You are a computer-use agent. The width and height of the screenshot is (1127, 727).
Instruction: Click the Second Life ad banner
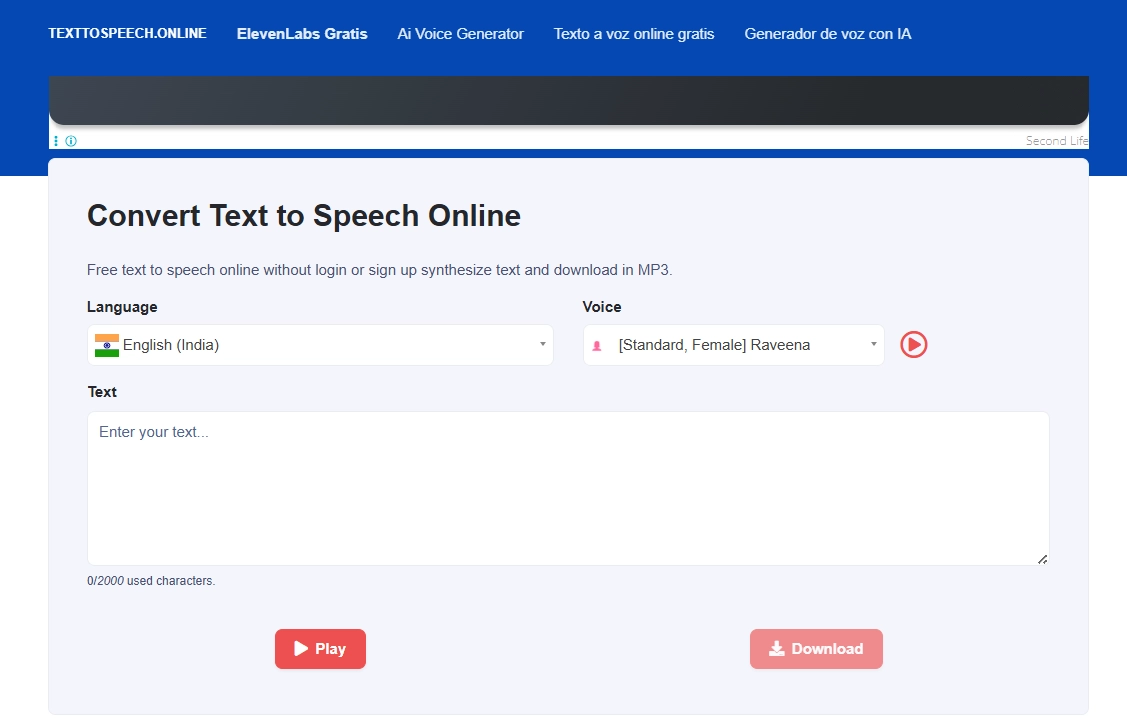[568, 100]
